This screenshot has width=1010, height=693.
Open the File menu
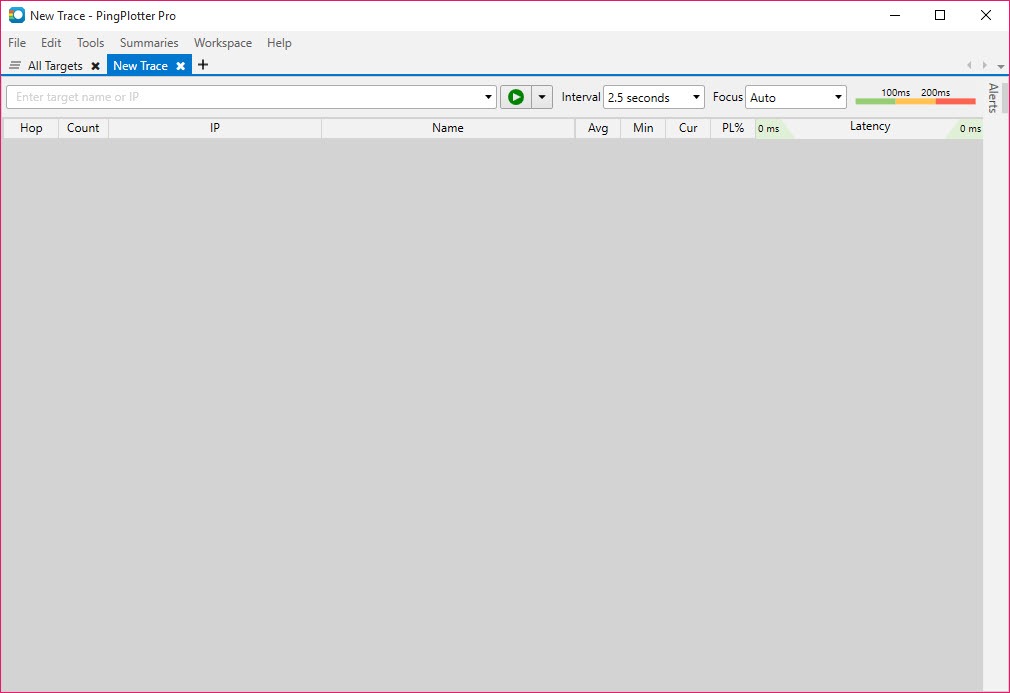point(17,43)
